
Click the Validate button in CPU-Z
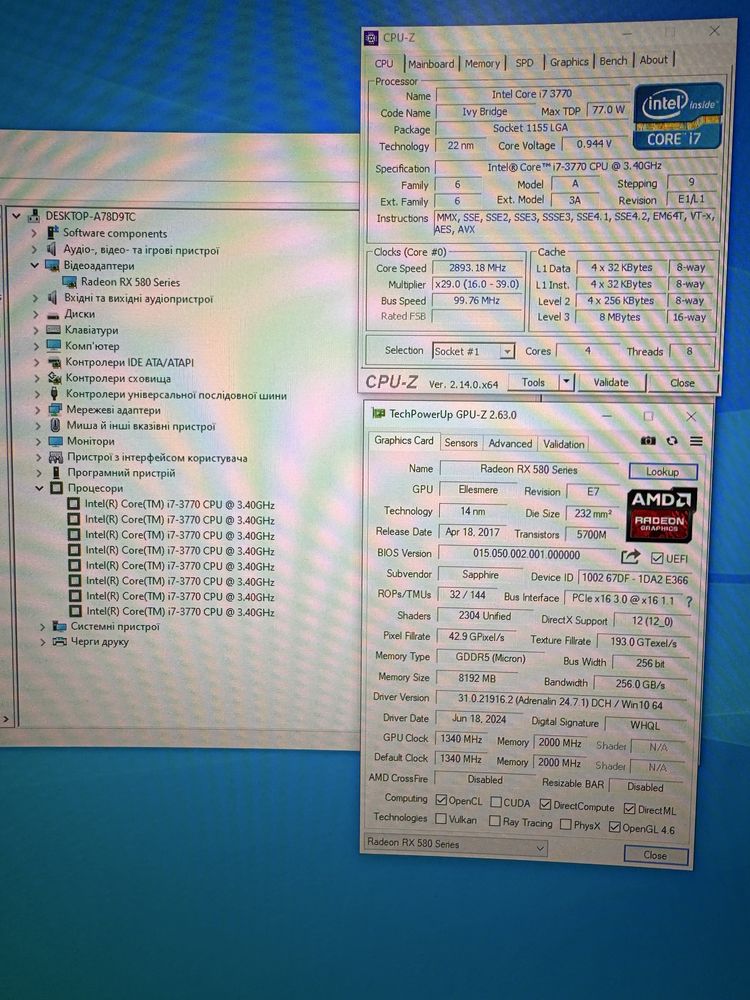[611, 382]
